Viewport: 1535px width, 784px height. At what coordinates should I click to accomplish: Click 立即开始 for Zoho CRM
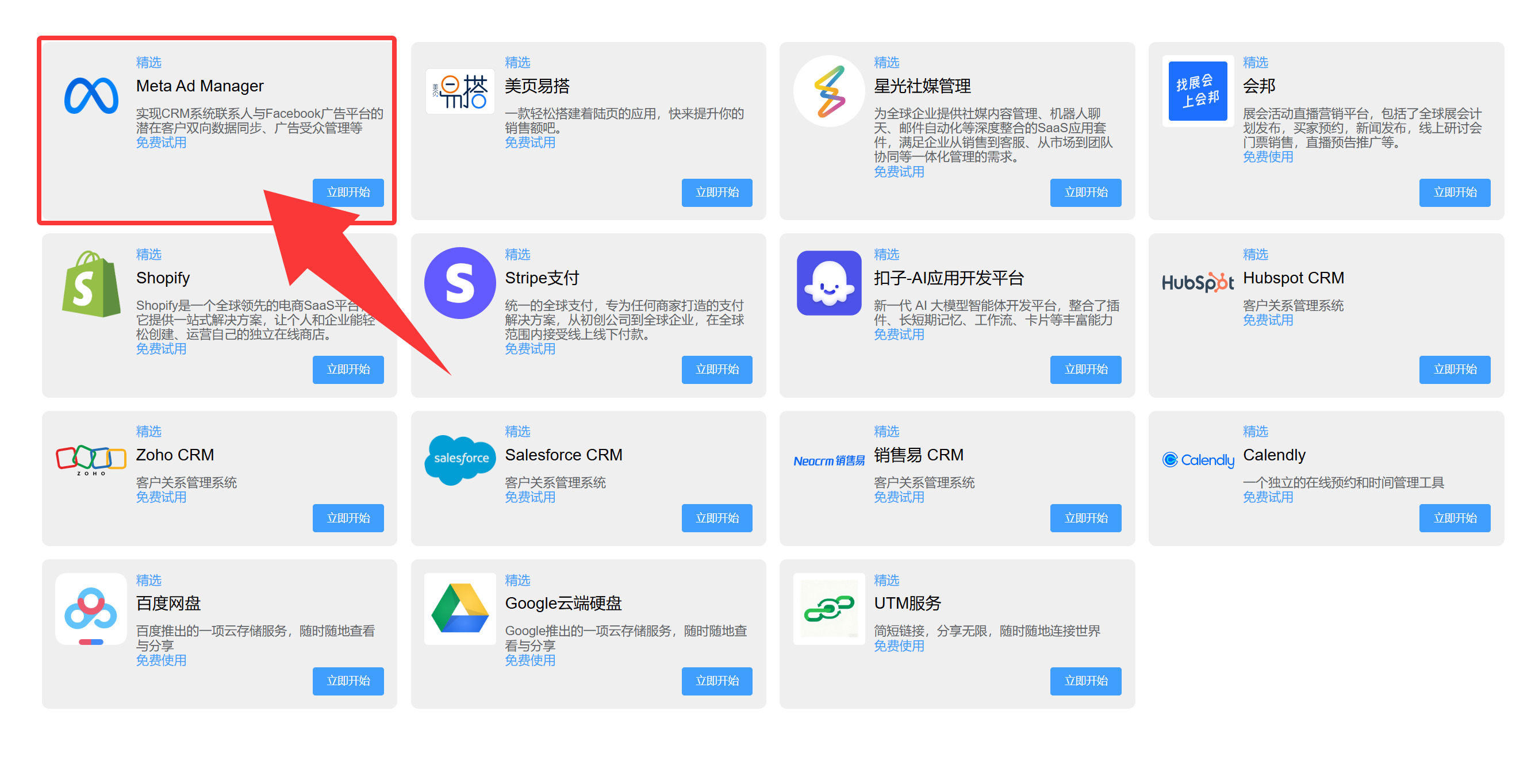348,518
